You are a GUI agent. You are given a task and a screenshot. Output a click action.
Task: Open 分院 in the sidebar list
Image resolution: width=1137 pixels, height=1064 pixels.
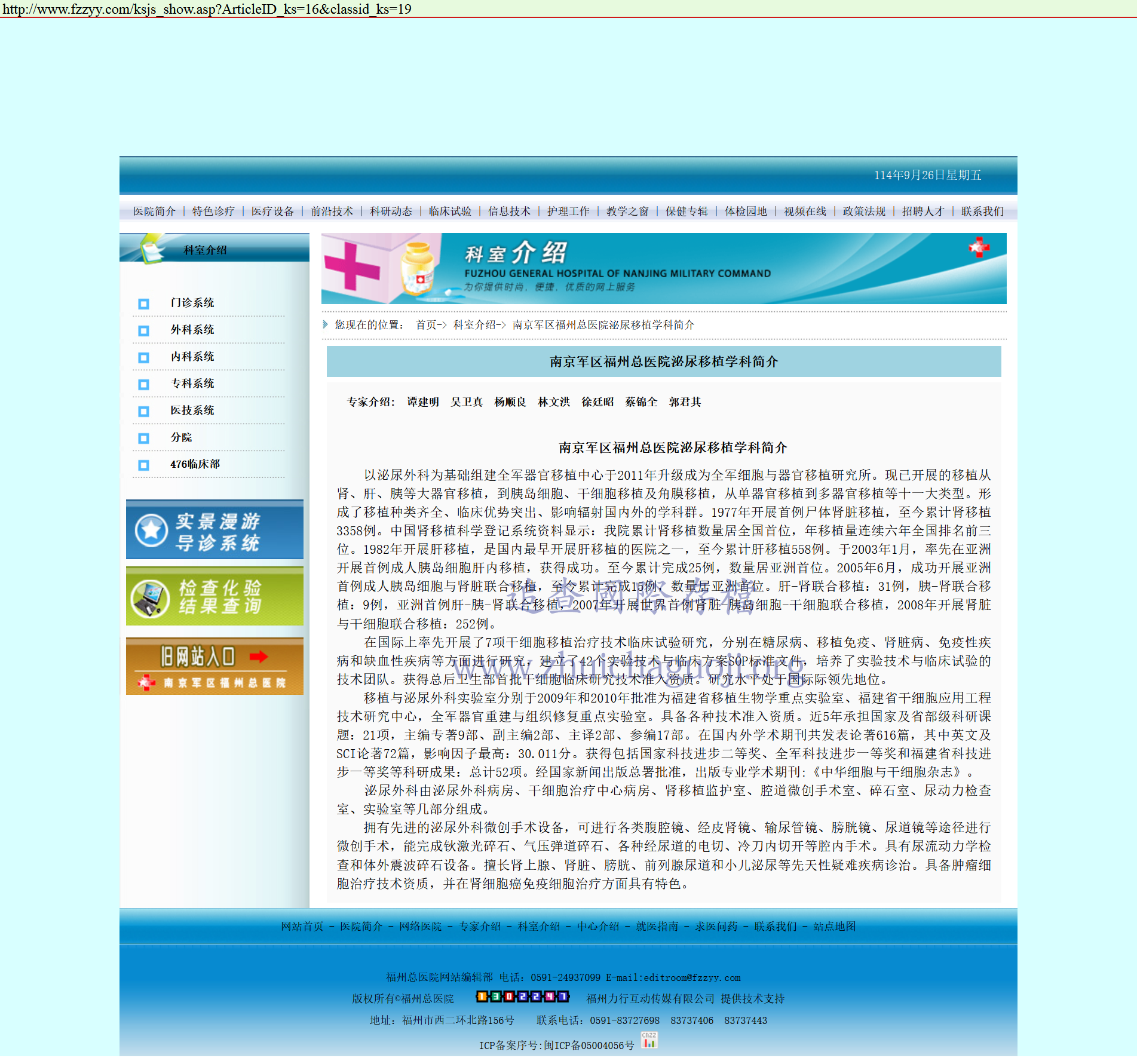click(x=181, y=437)
